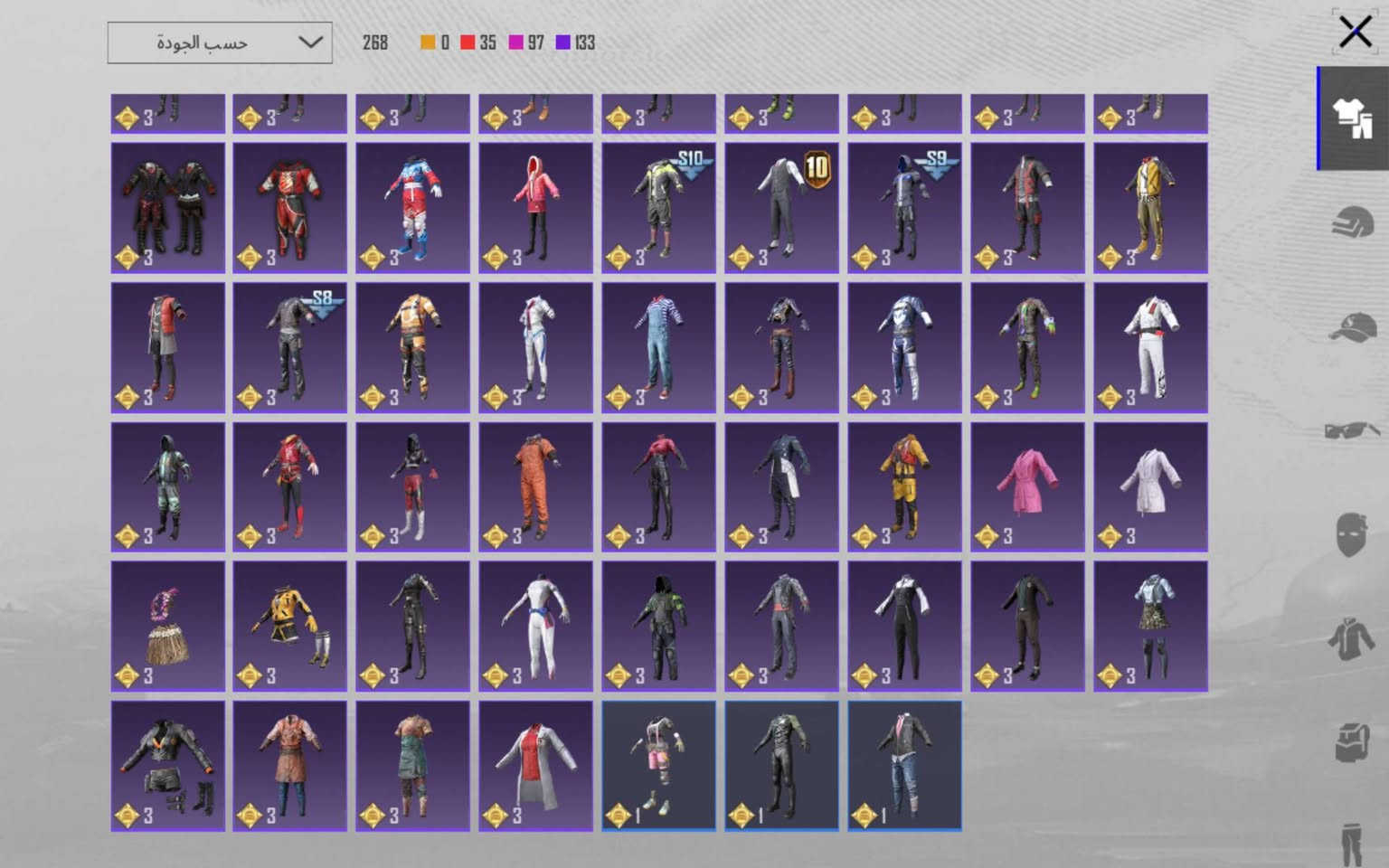Select the pink coat item
The image size is (1389, 868).
coord(1027,487)
